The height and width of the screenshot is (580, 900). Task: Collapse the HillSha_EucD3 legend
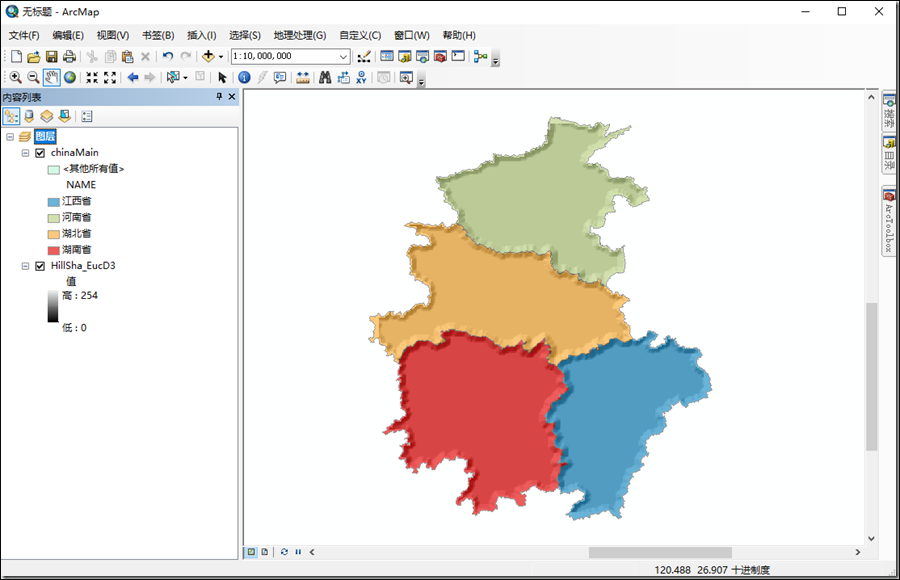(x=25, y=265)
